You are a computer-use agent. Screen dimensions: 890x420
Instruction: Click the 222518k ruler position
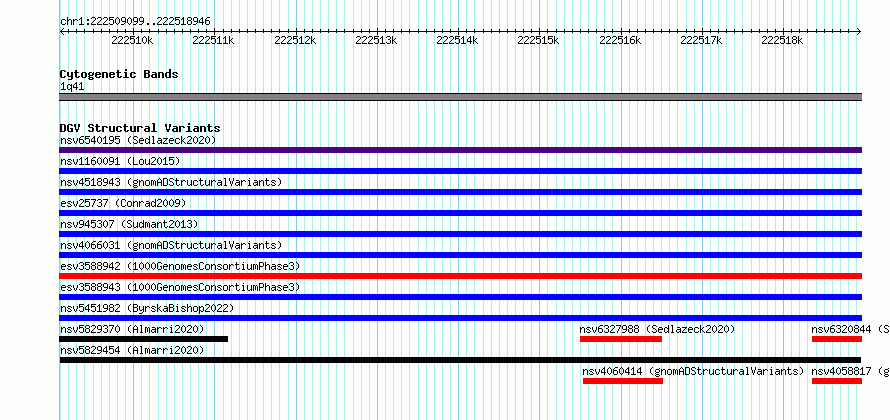point(782,40)
